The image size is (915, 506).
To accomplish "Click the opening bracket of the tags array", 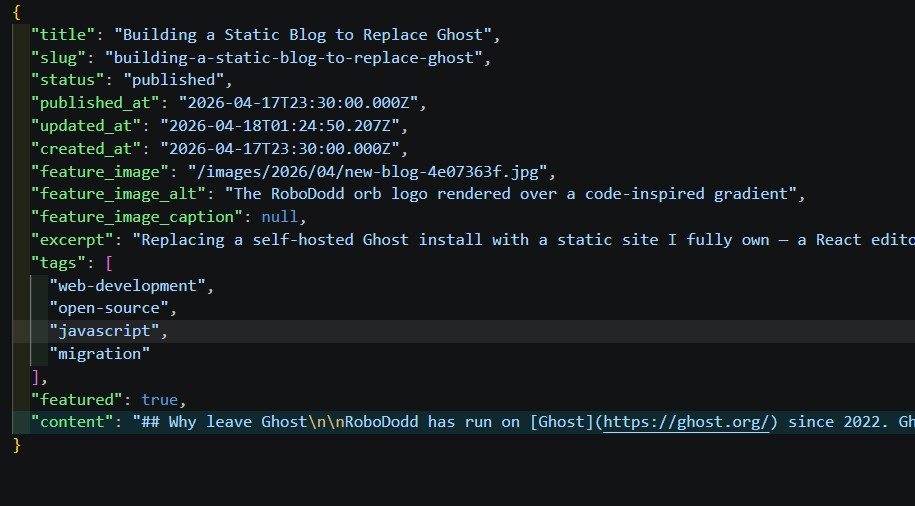I will click(x=109, y=263).
